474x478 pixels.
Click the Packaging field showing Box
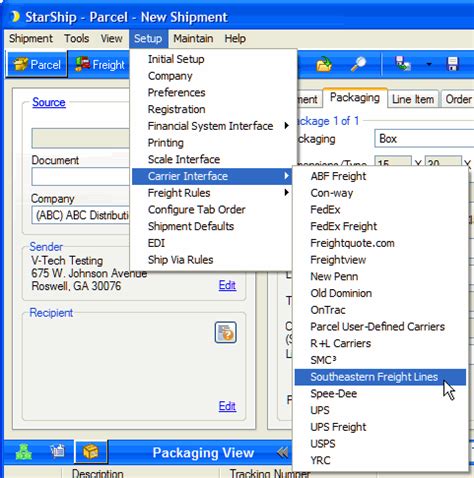click(x=424, y=138)
